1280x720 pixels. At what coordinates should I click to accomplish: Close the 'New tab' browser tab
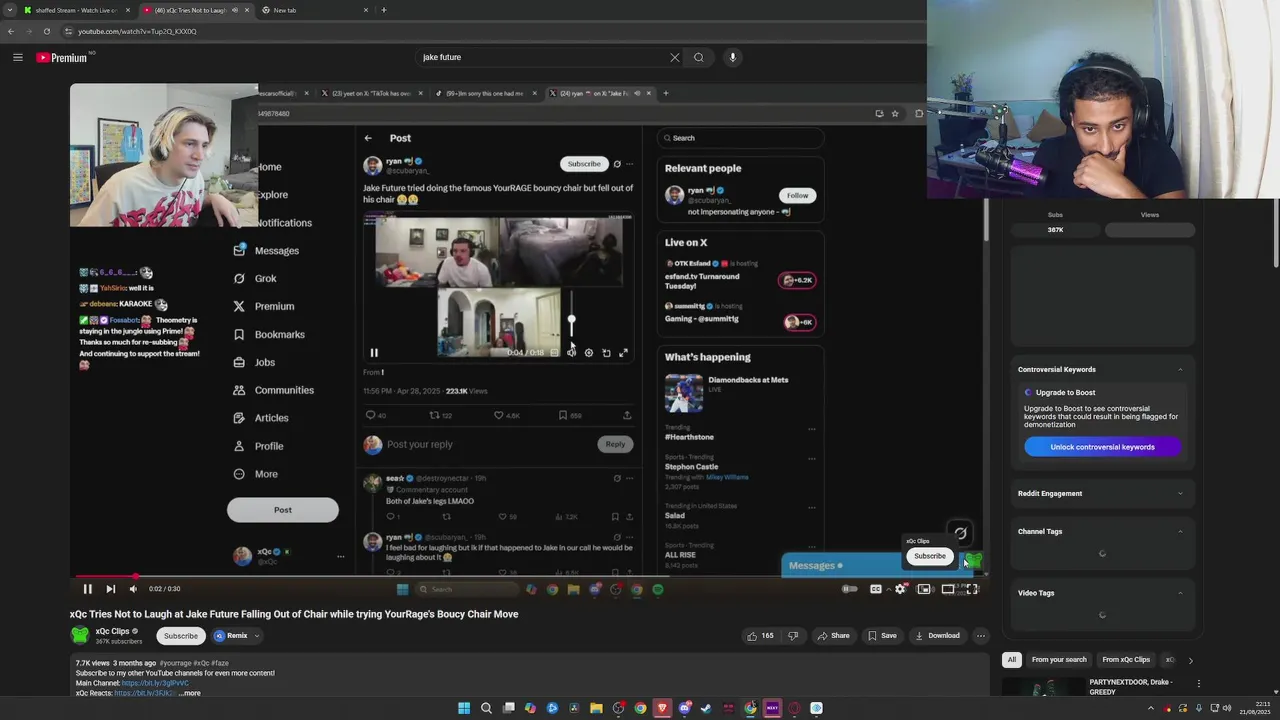click(366, 10)
